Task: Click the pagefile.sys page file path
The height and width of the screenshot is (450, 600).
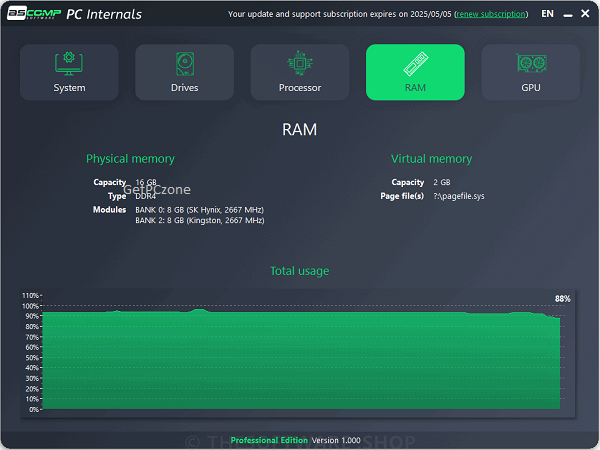Action: click(460, 196)
